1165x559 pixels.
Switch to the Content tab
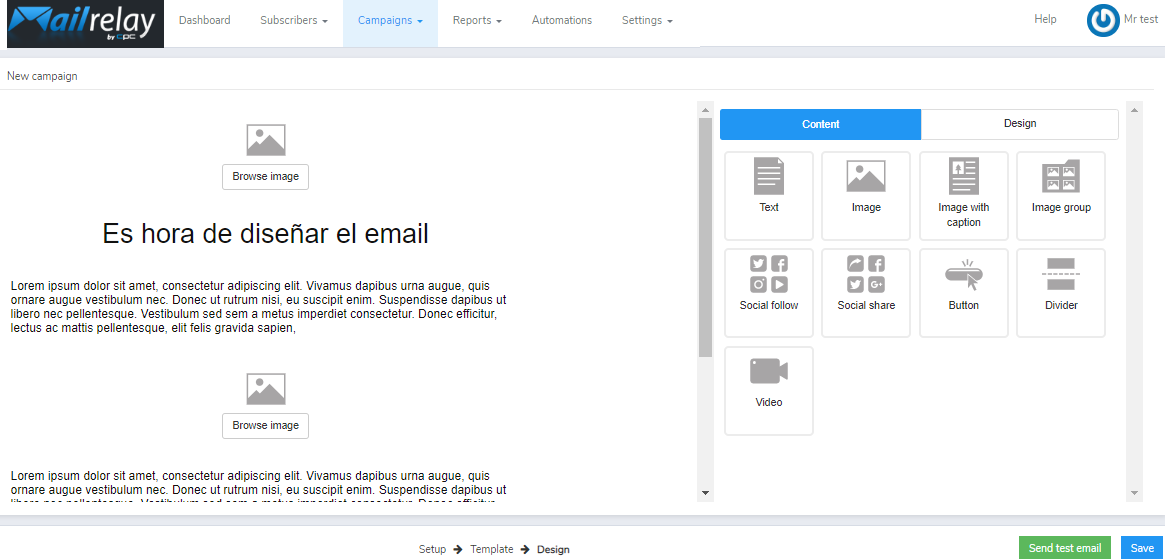click(x=820, y=124)
